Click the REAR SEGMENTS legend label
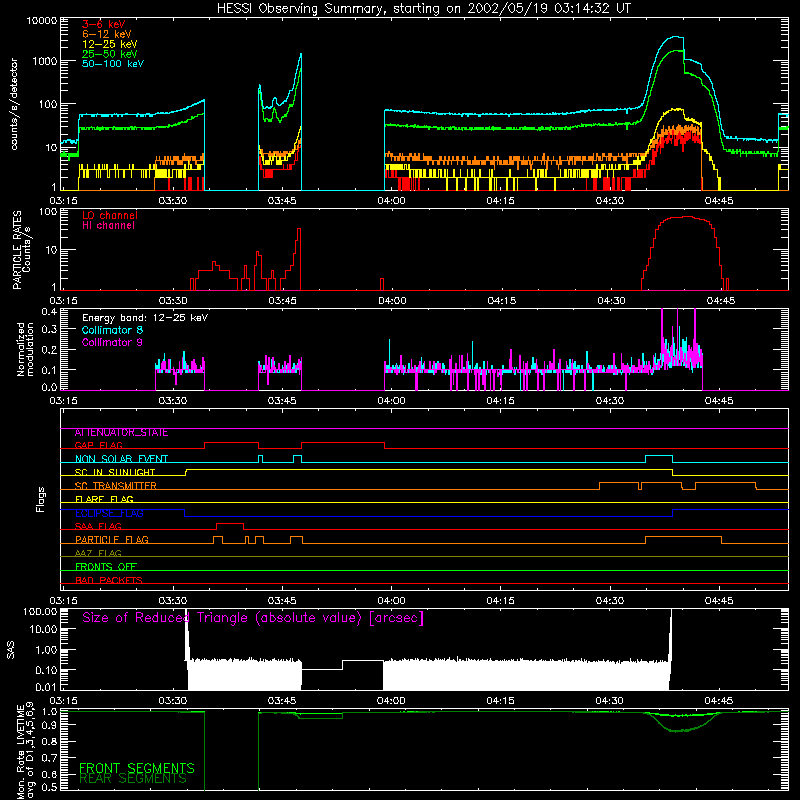Screen dimensions: 800x800 (x=133, y=779)
